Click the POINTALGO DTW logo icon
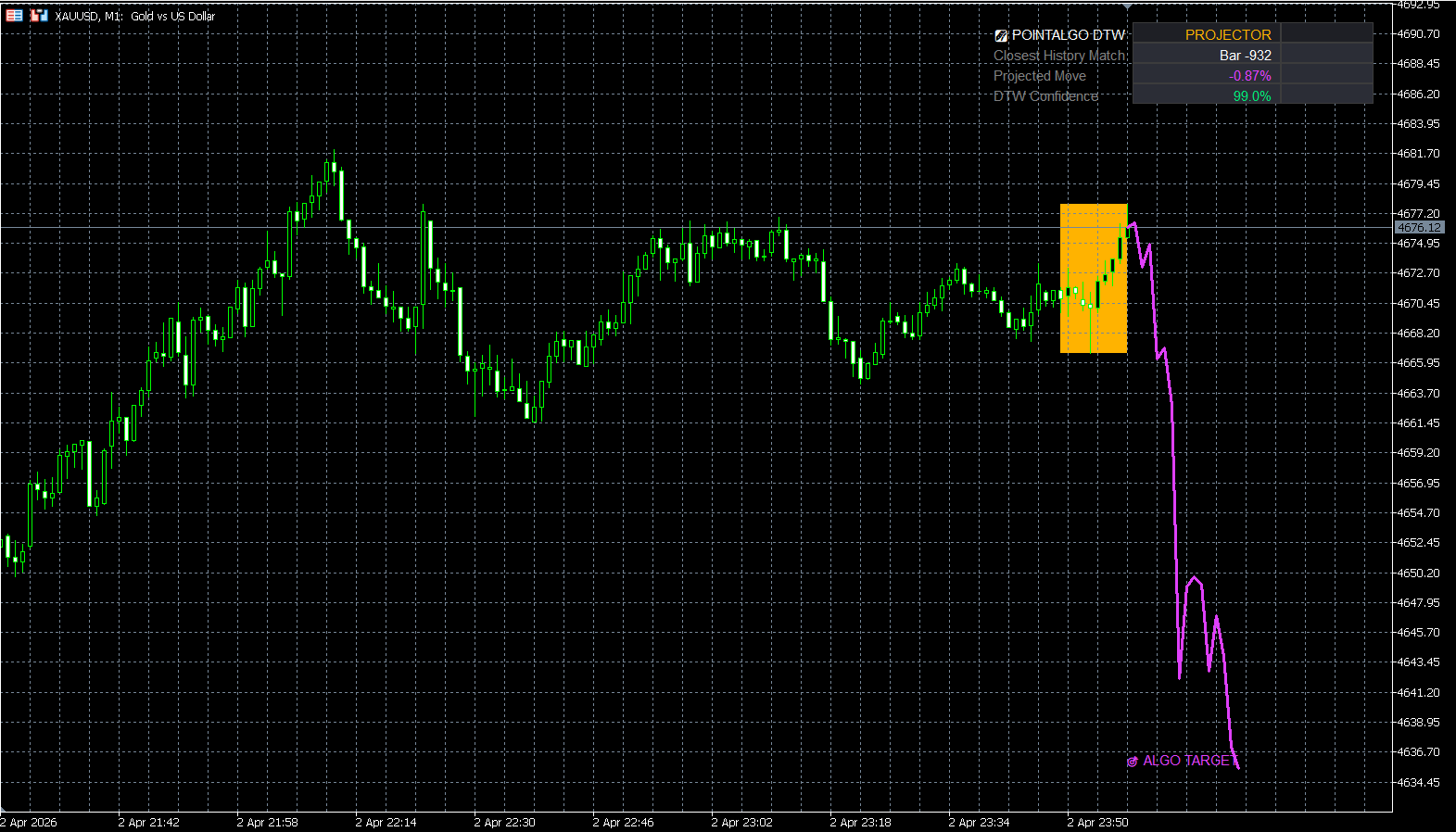The height and width of the screenshot is (832, 1456). click(1001, 35)
